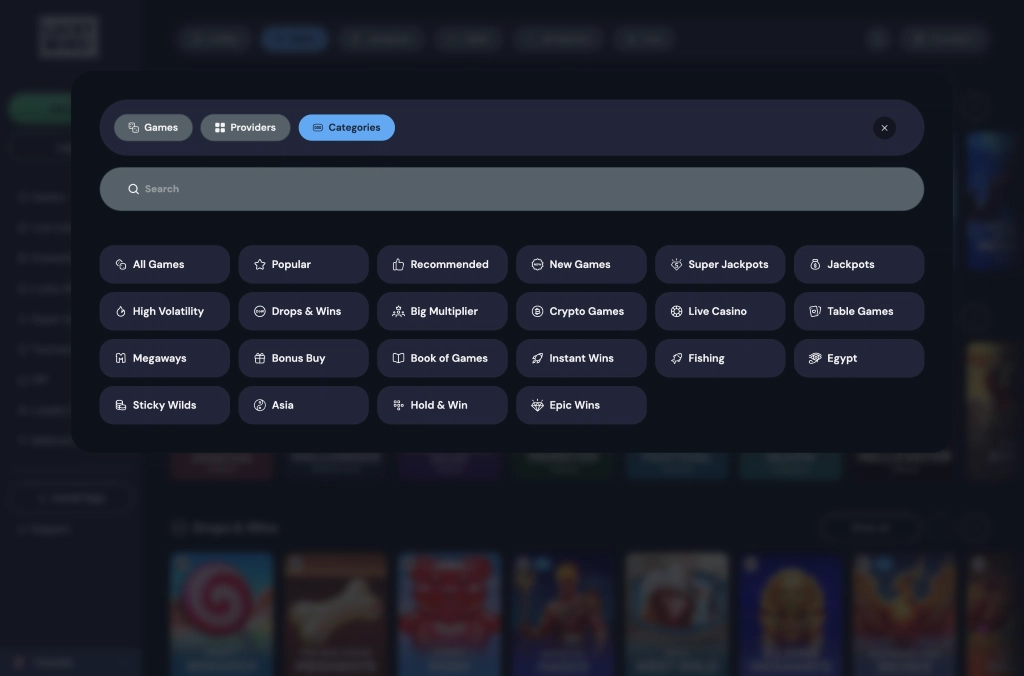This screenshot has height=676, width=1024.
Task: Open the All Games category
Action: point(164,264)
